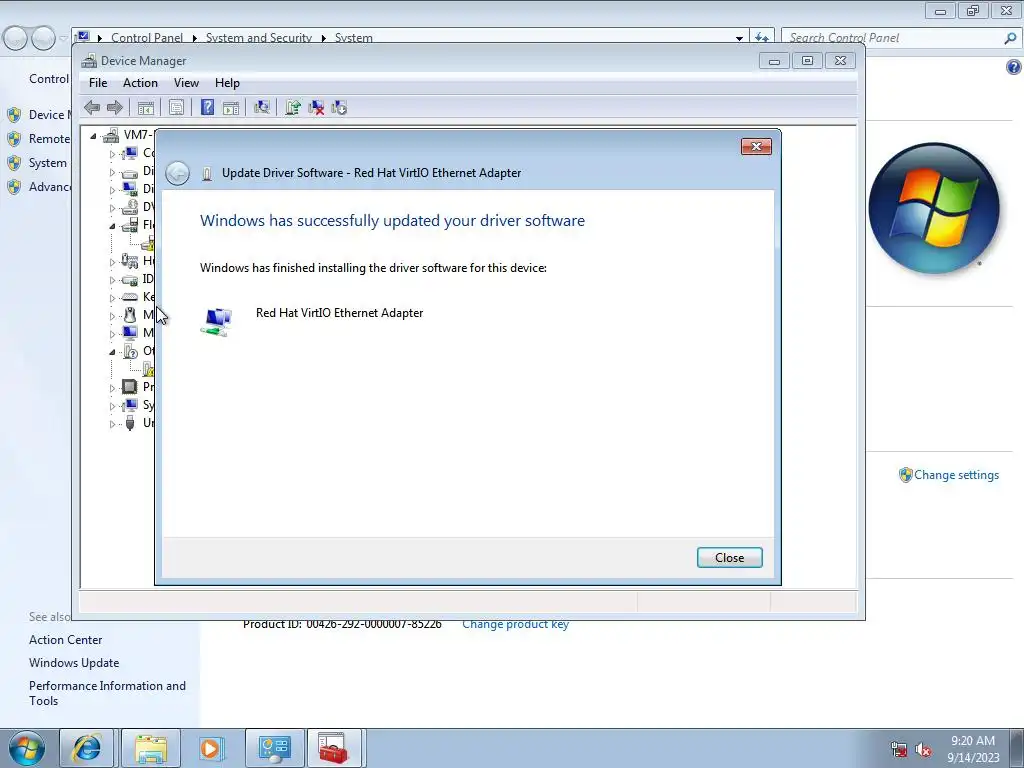Click the blue Help question-mark toolbar icon
The width and height of the screenshot is (1024, 768).
207,108
